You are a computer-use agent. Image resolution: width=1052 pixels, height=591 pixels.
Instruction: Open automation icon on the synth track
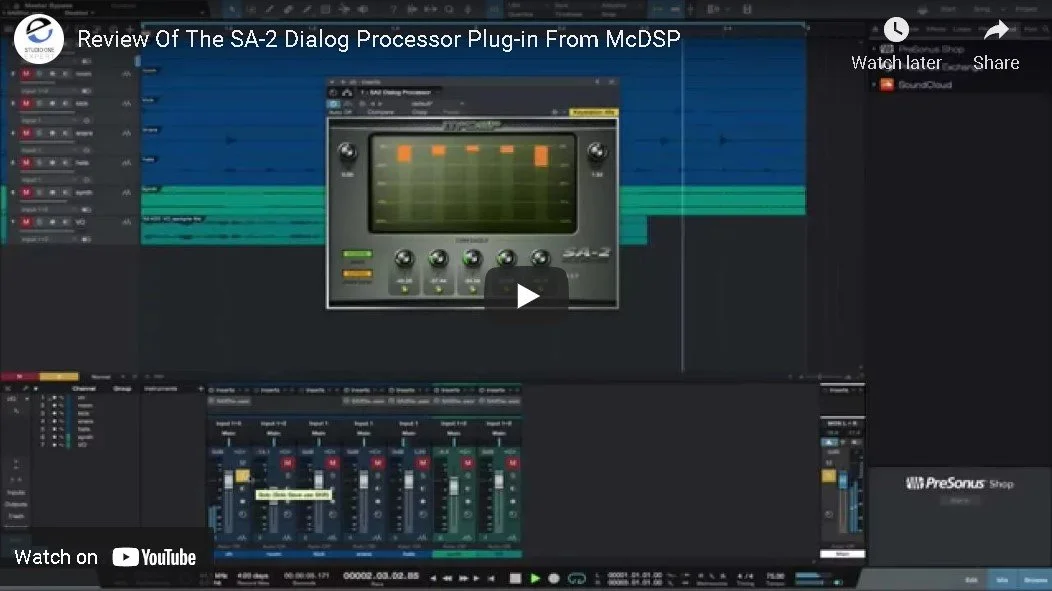pyautogui.click(x=126, y=193)
